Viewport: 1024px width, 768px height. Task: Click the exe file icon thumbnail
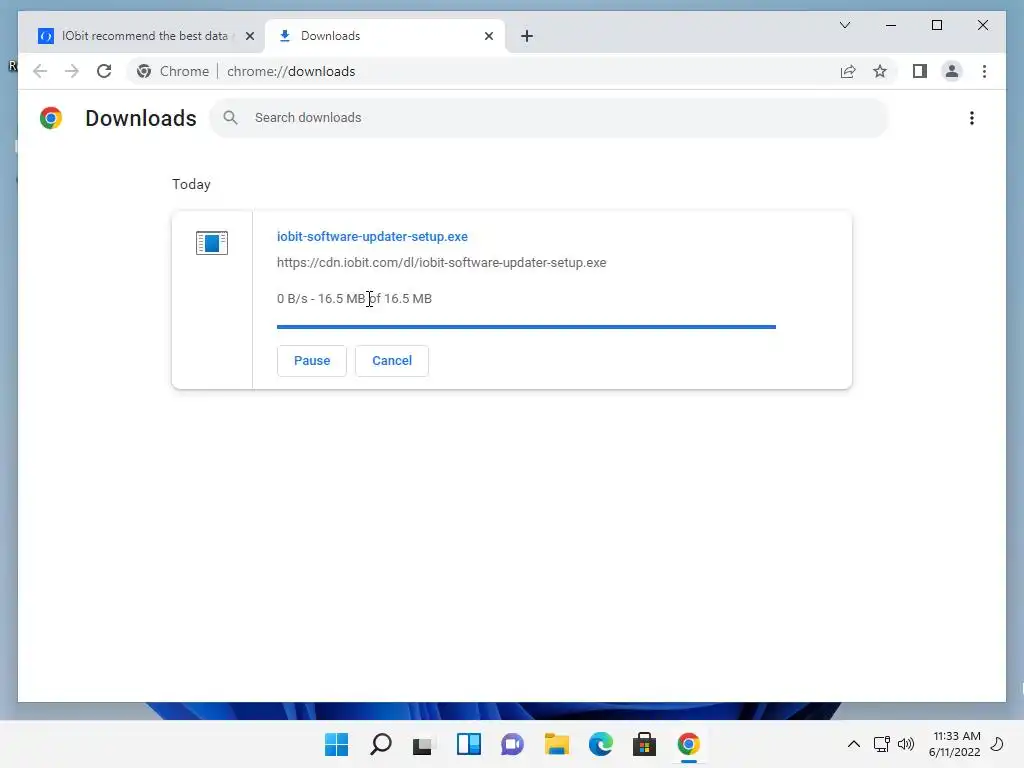click(x=212, y=243)
